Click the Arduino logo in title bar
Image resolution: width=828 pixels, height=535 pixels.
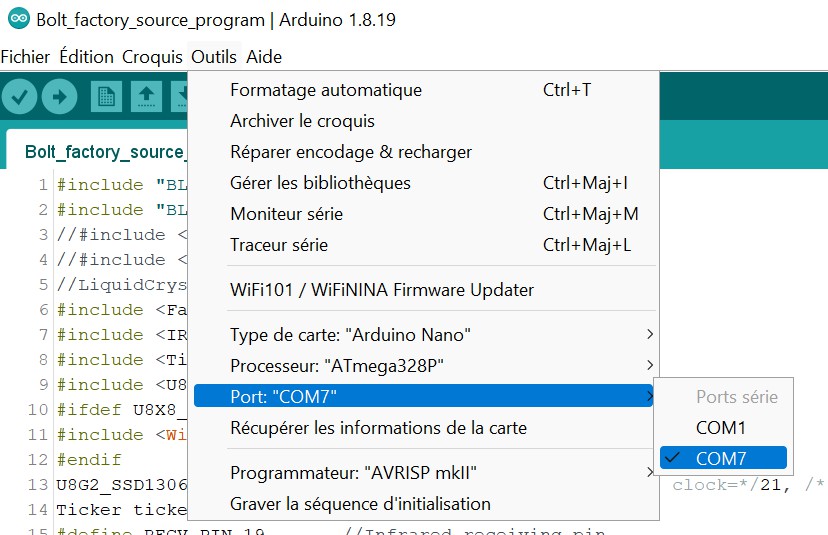(x=19, y=19)
